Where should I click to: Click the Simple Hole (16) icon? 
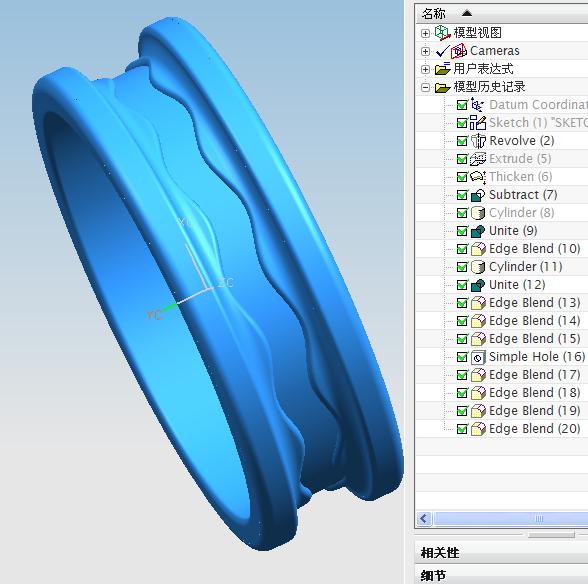pyautogui.click(x=478, y=357)
